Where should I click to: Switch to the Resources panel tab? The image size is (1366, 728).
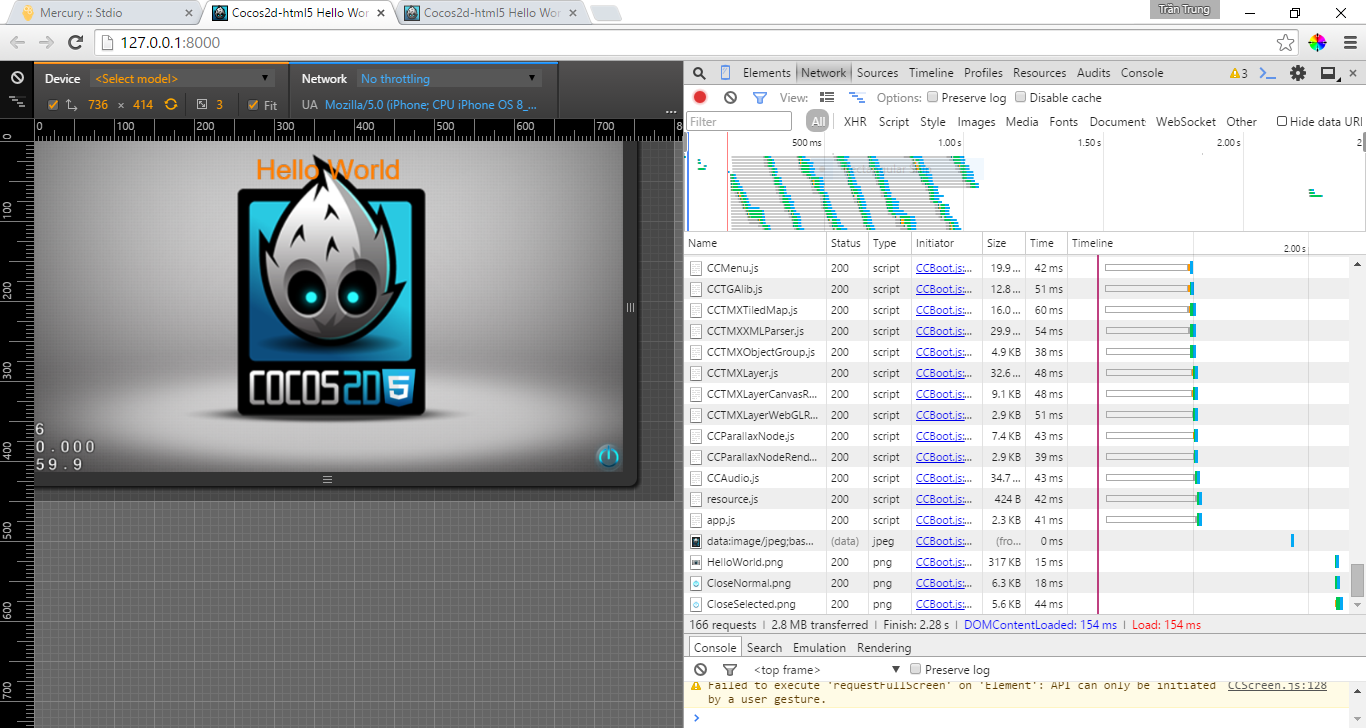click(1039, 73)
